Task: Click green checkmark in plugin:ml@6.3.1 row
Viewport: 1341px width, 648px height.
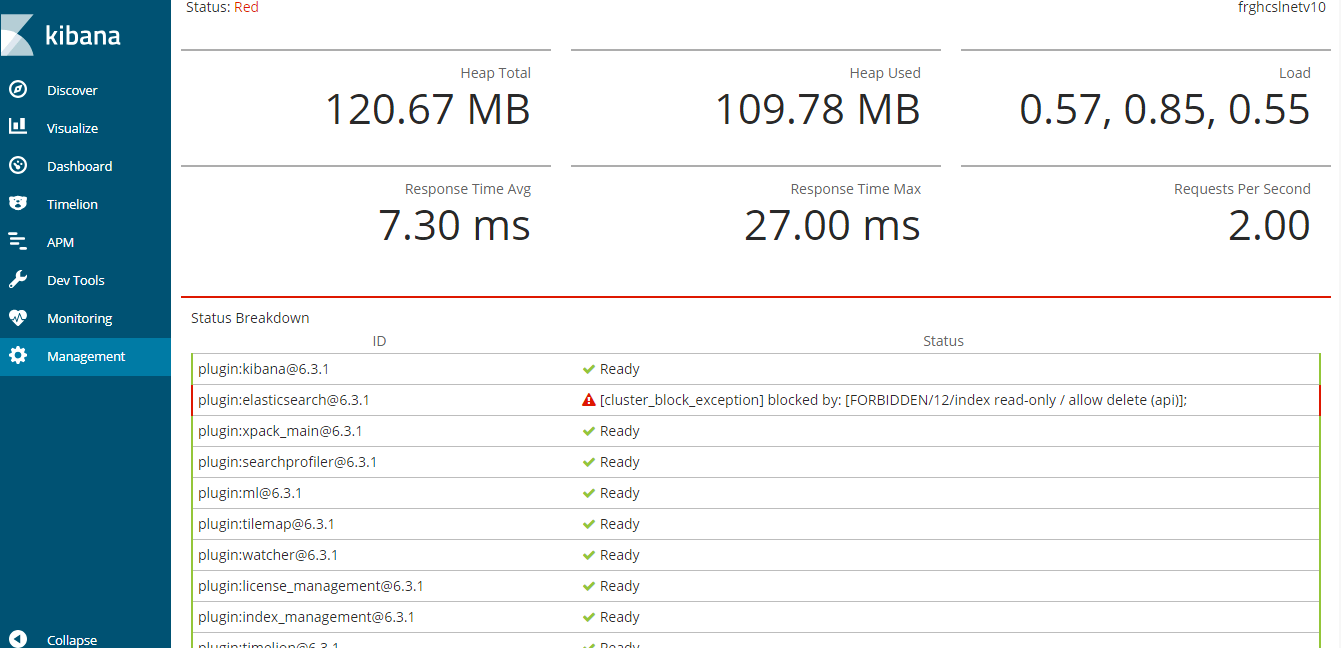Action: (589, 493)
